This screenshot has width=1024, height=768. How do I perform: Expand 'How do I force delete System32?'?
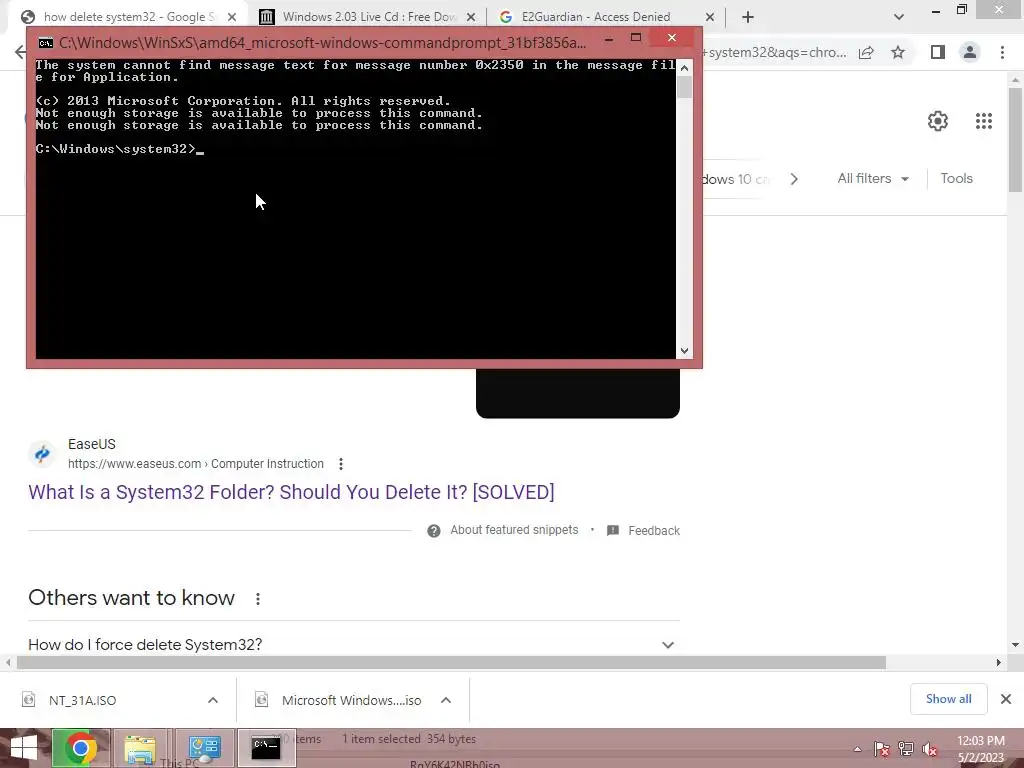tap(353, 645)
